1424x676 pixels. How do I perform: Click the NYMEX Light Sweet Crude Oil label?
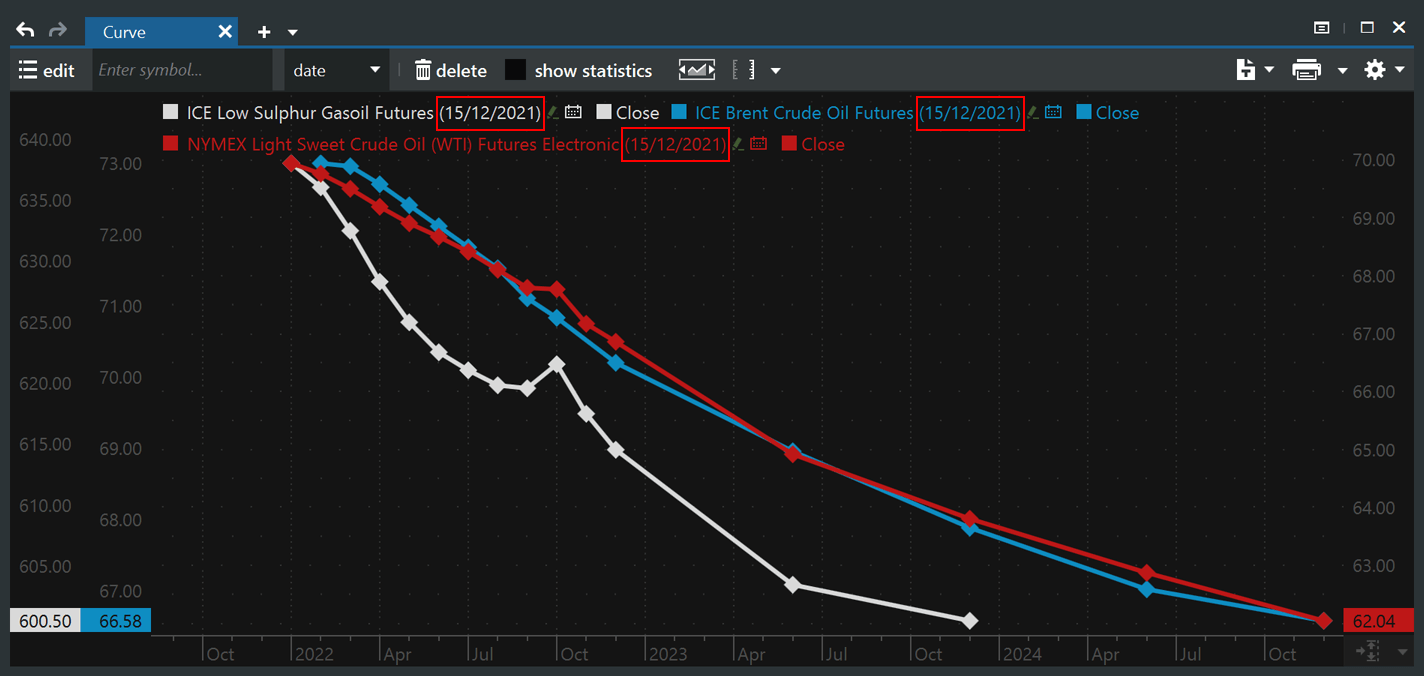(403, 144)
